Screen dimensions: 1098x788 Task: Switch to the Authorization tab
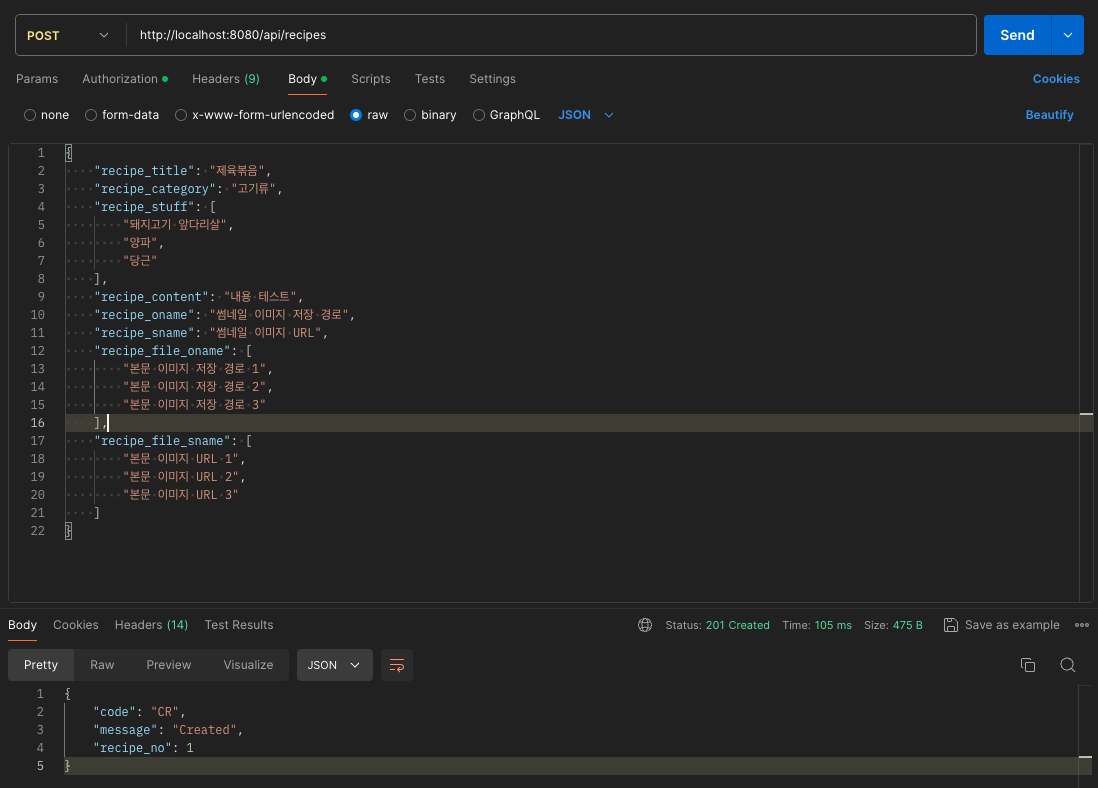click(x=125, y=79)
